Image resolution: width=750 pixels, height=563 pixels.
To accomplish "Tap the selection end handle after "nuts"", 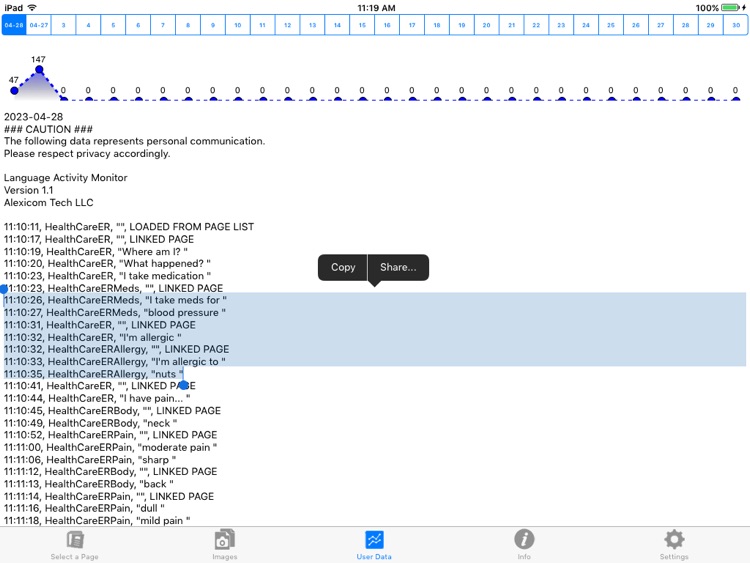I will click(x=184, y=385).
